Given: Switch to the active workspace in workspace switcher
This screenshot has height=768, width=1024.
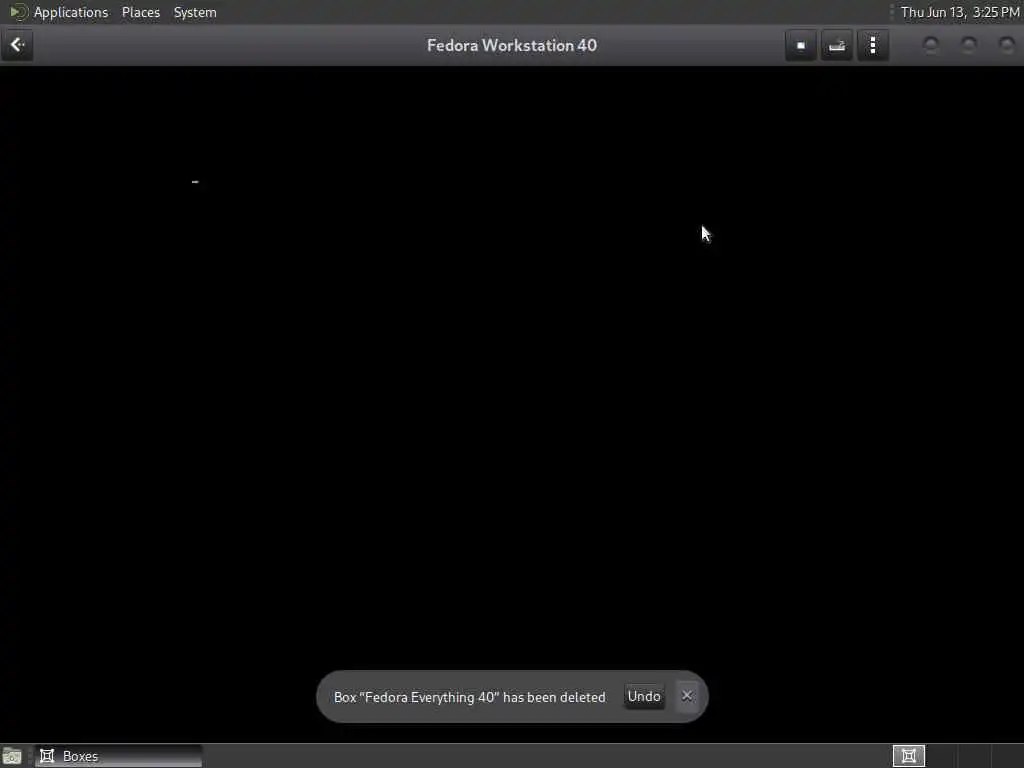Looking at the screenshot, I should [x=908, y=756].
